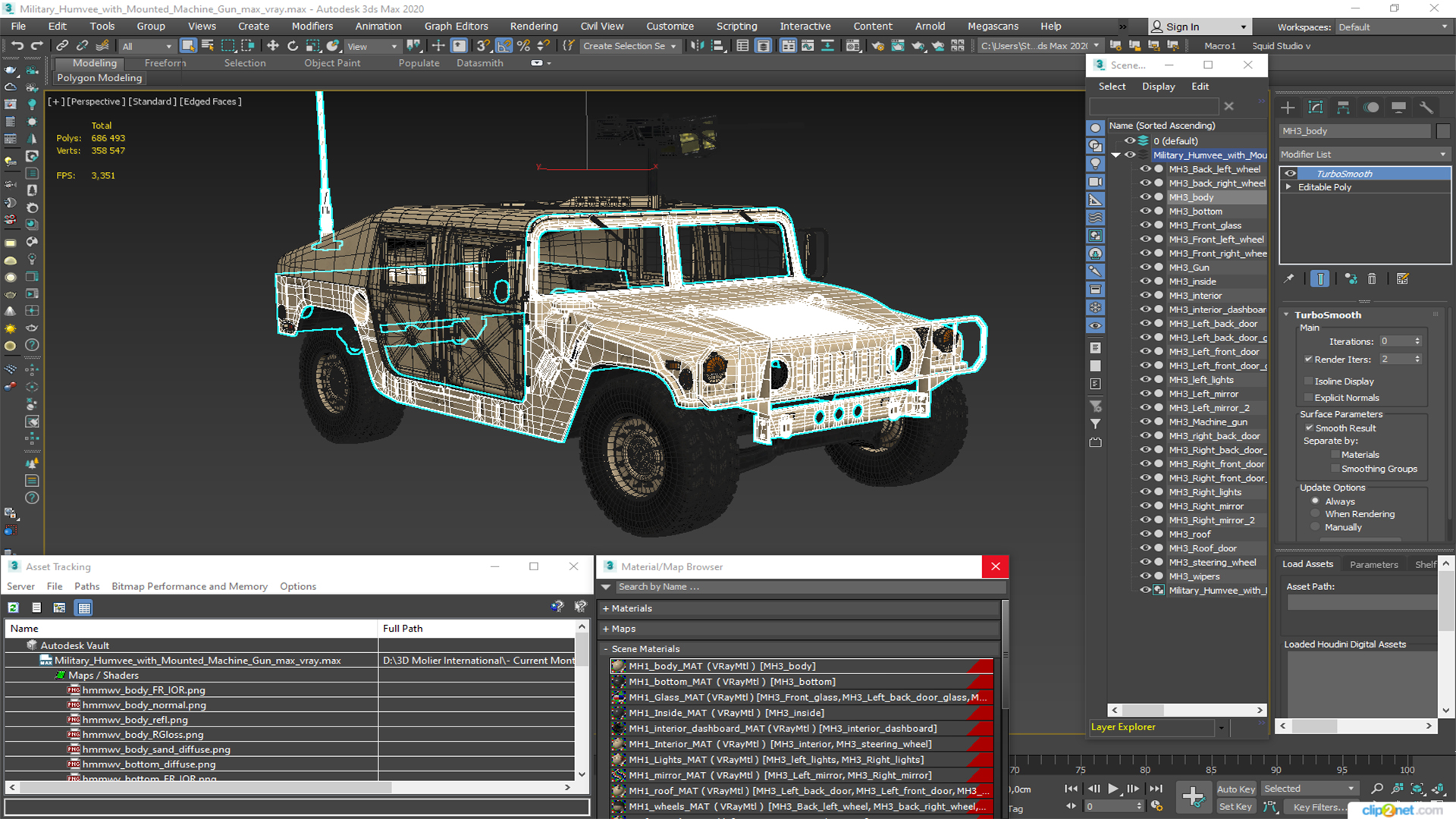1456x819 pixels.
Task: Choose the Select and Move tool
Action: click(x=272, y=45)
